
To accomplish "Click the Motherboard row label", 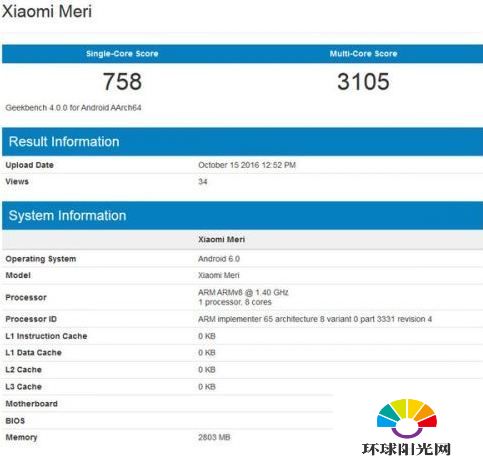I will point(32,404).
